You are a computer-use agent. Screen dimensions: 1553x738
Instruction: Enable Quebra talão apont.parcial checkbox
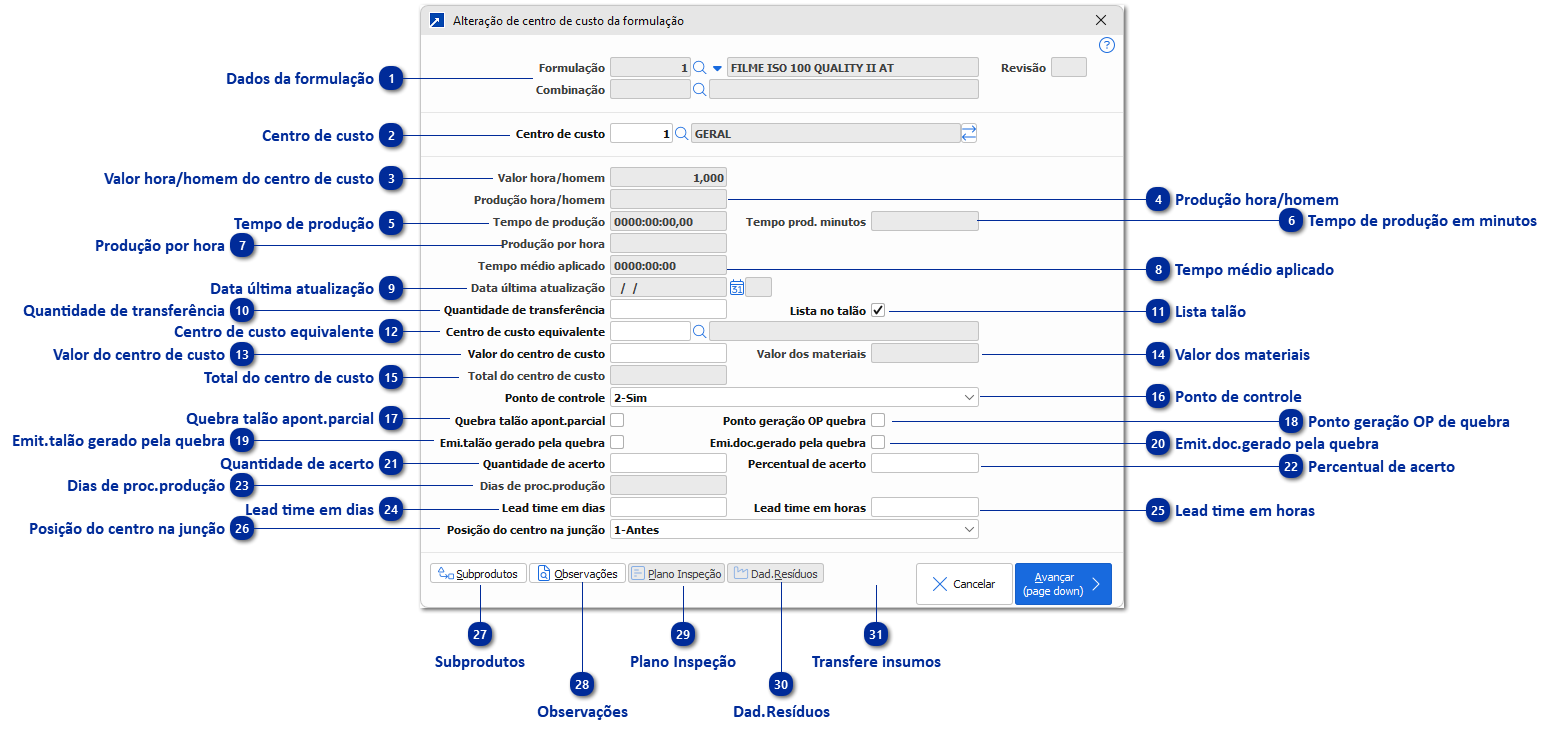617,420
